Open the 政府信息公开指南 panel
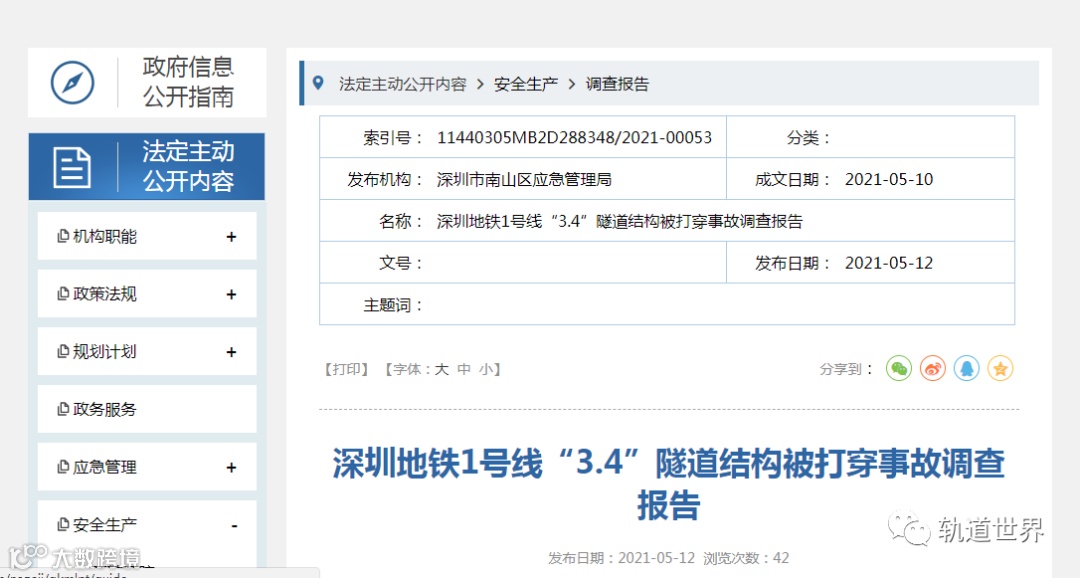 click(x=147, y=83)
